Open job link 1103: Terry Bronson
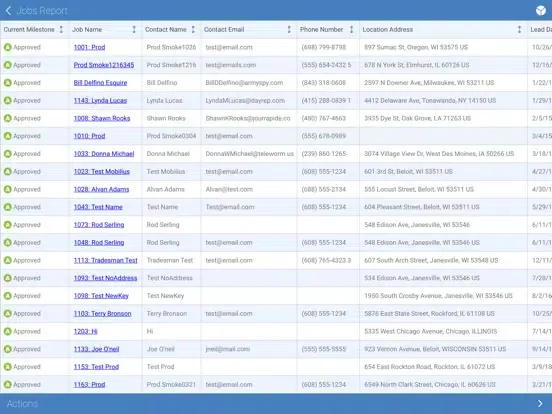Viewport: 552px width, 414px height. pyautogui.click(x=102, y=314)
